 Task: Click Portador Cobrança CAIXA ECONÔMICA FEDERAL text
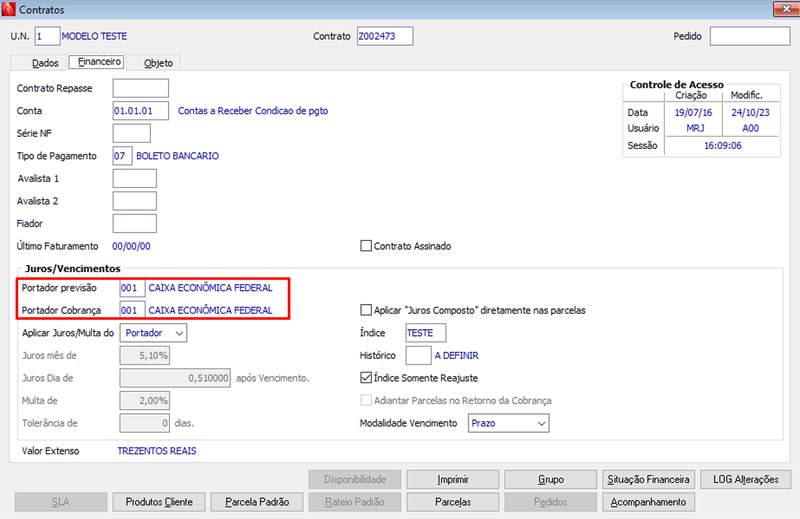(x=210, y=310)
